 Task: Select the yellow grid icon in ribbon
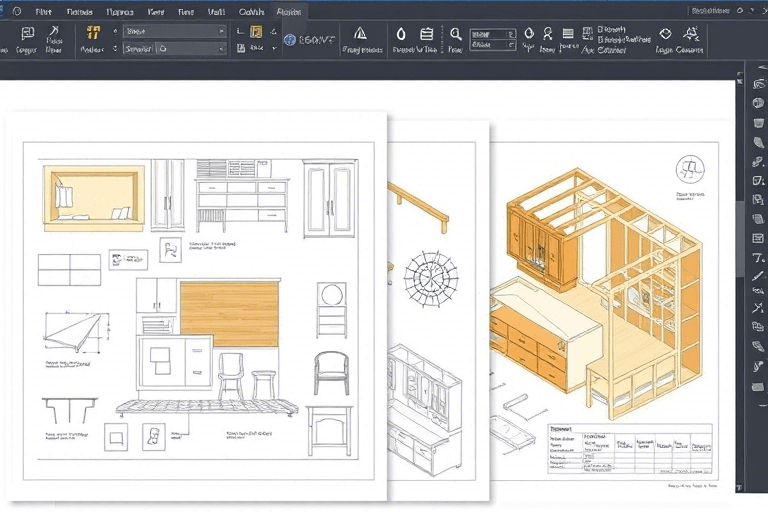(92, 32)
